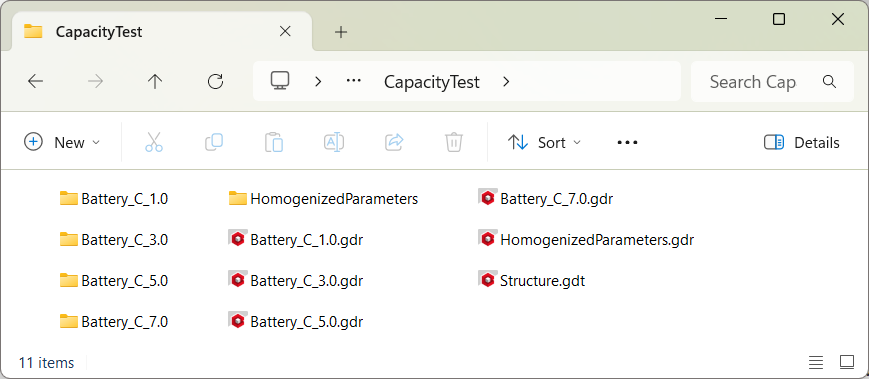Select the Battery_C_5.0 folder name
This screenshot has width=869, height=379.
pos(125,281)
